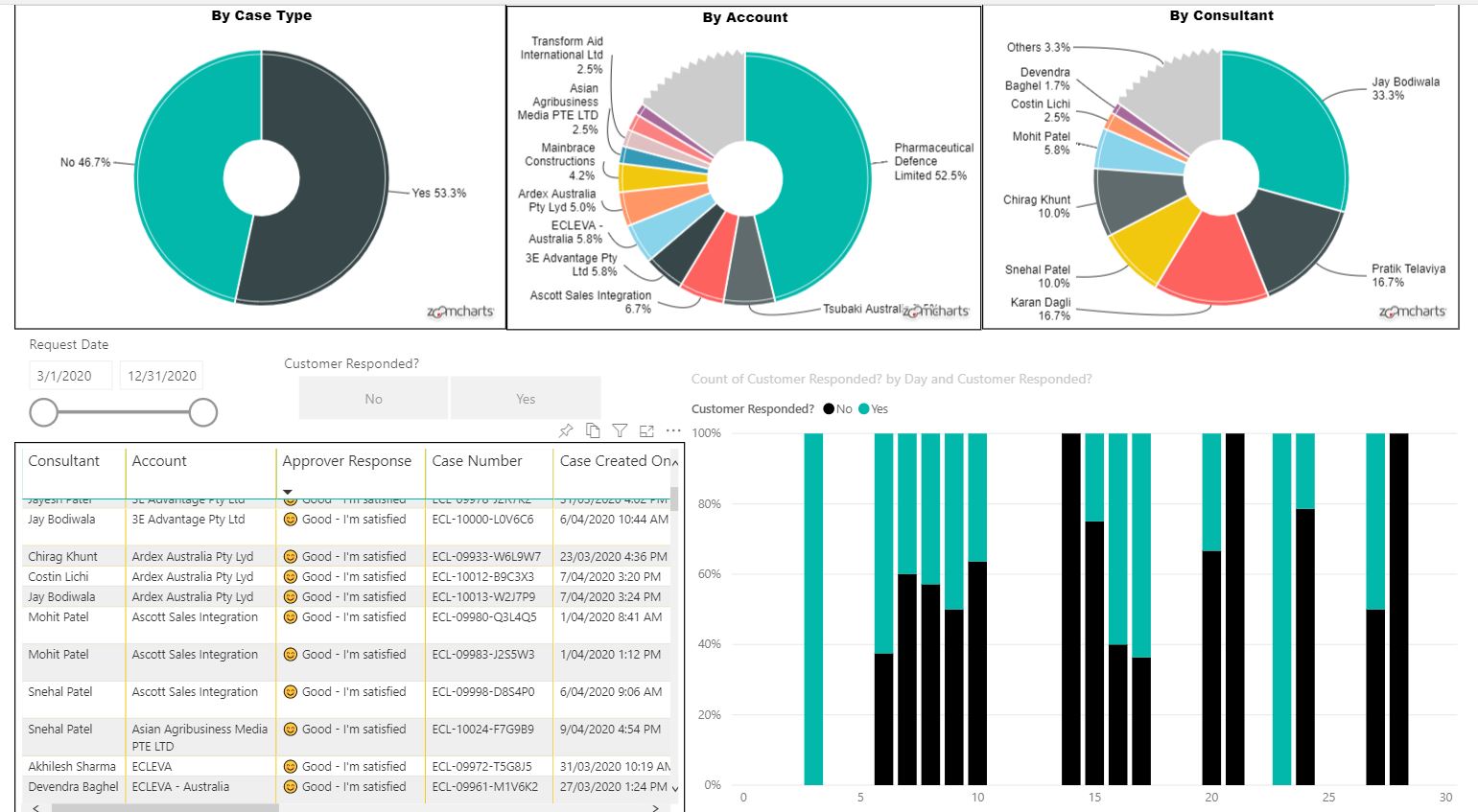1478x812 pixels.
Task: Click the end date field 12/31/2020
Action: click(162, 376)
